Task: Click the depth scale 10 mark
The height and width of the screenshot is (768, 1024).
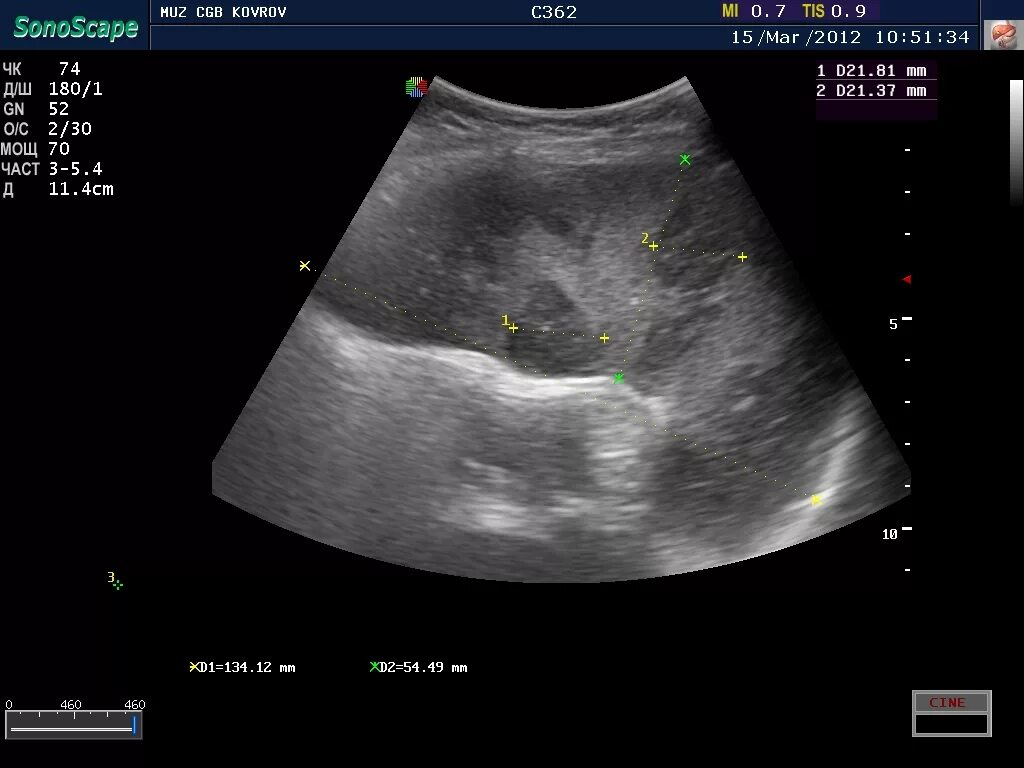Action: [x=896, y=533]
